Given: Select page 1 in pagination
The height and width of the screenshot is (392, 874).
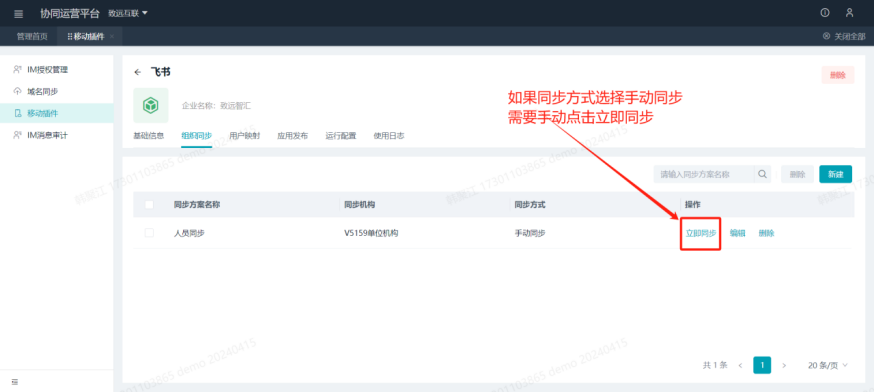Looking at the screenshot, I should 762,365.
